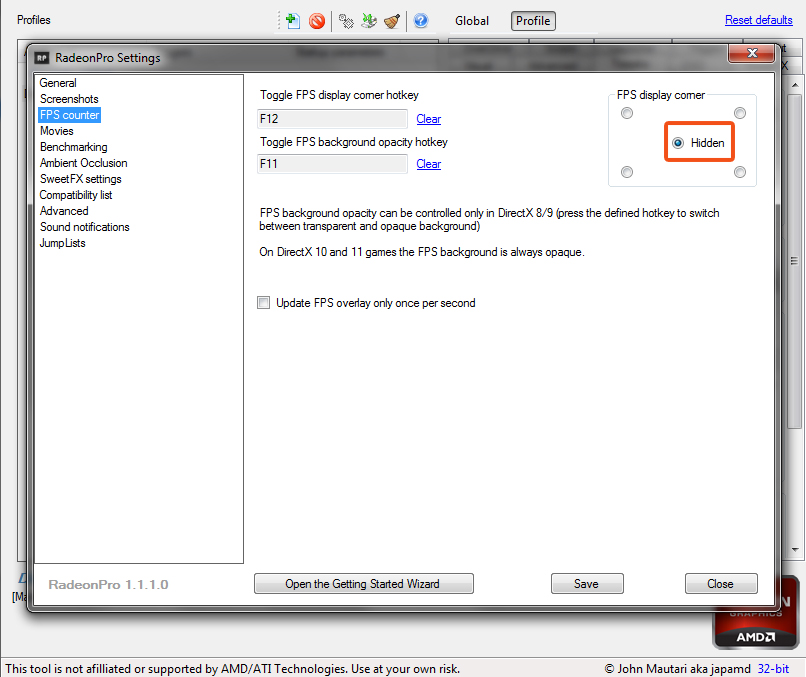
Task: Open SweetFX settings category
Action: 81,178
